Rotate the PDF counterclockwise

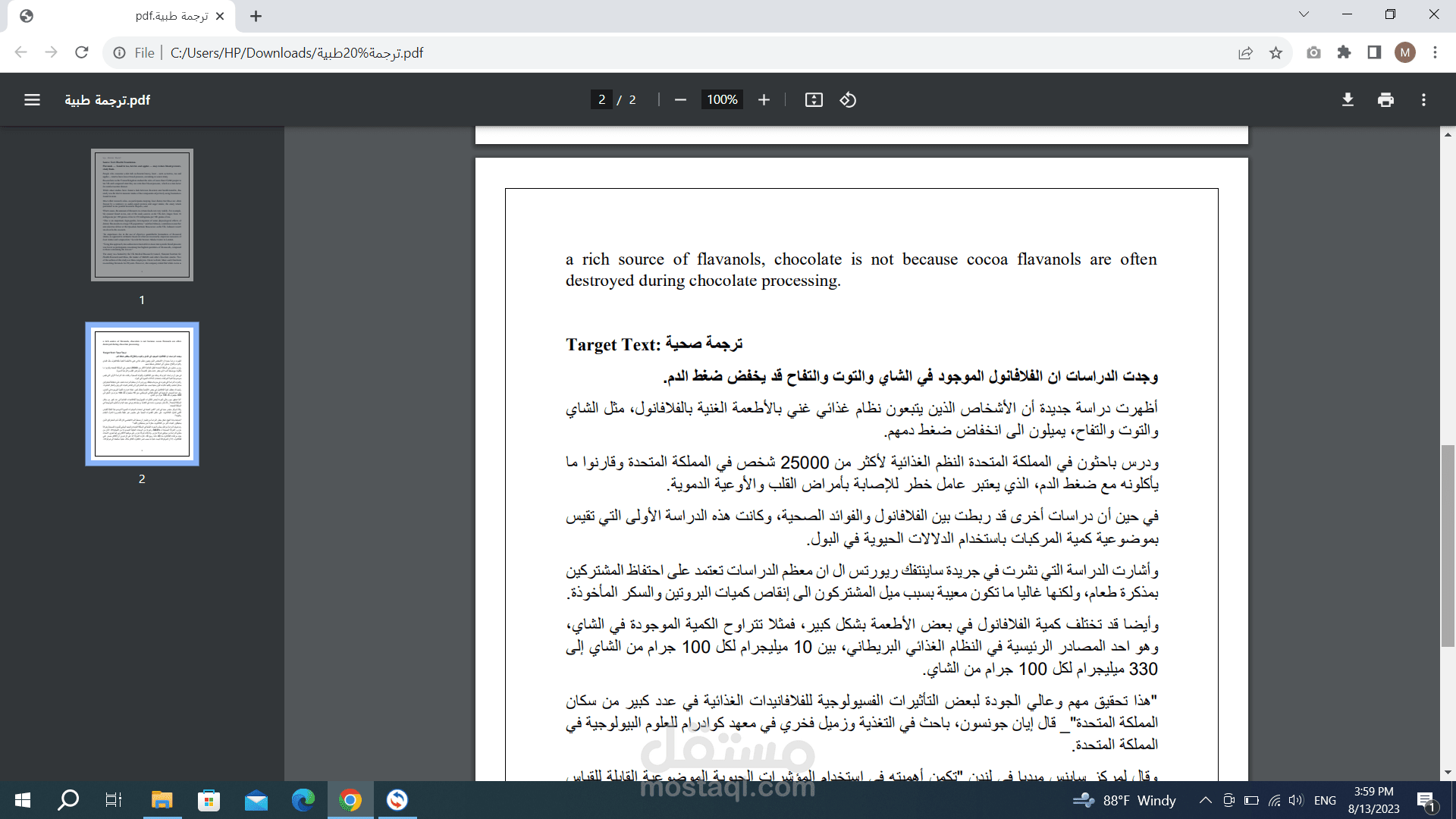coord(848,100)
